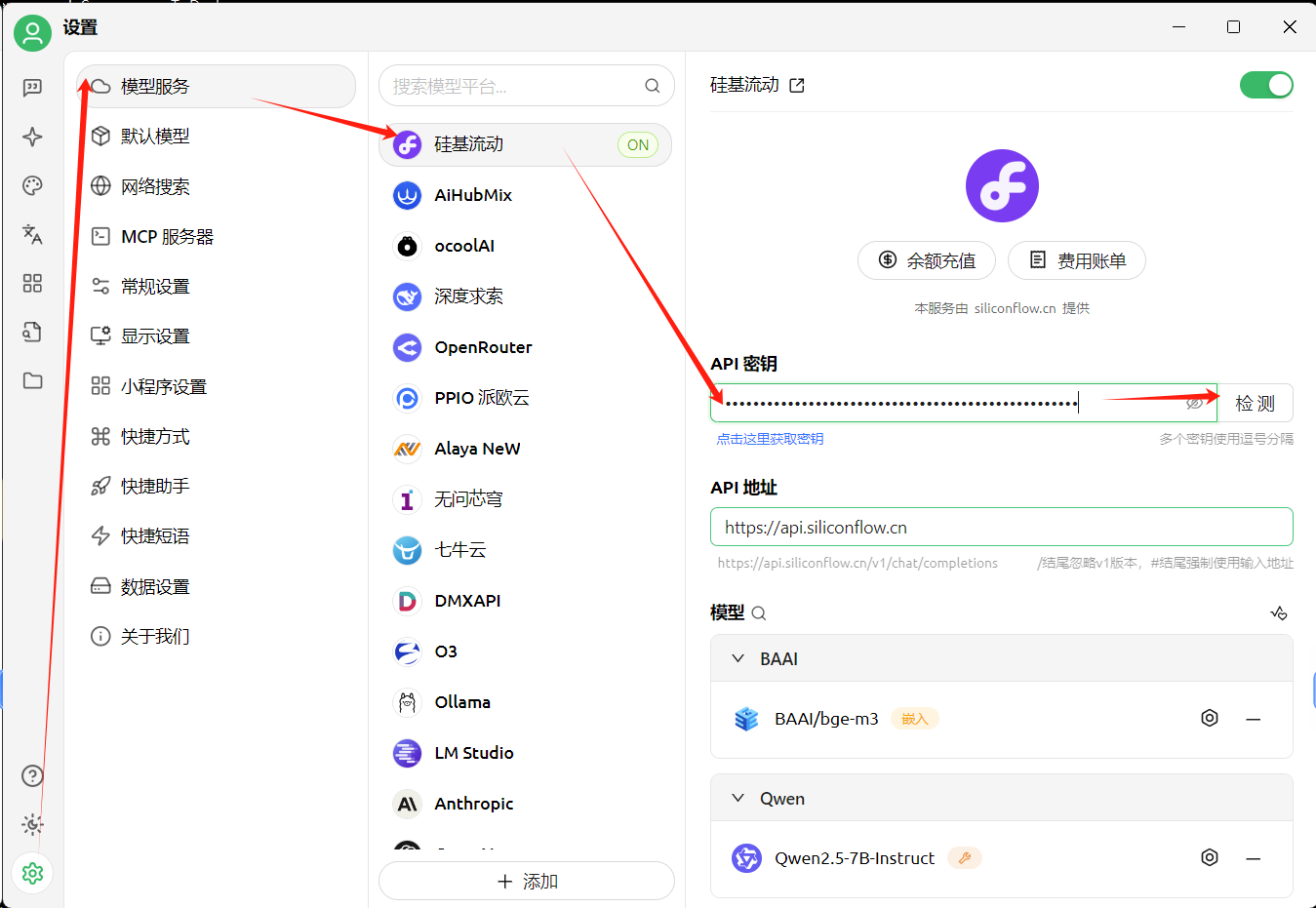Open 默认模型 settings section
Screen dimensions: 1316x908
[x=216, y=137]
